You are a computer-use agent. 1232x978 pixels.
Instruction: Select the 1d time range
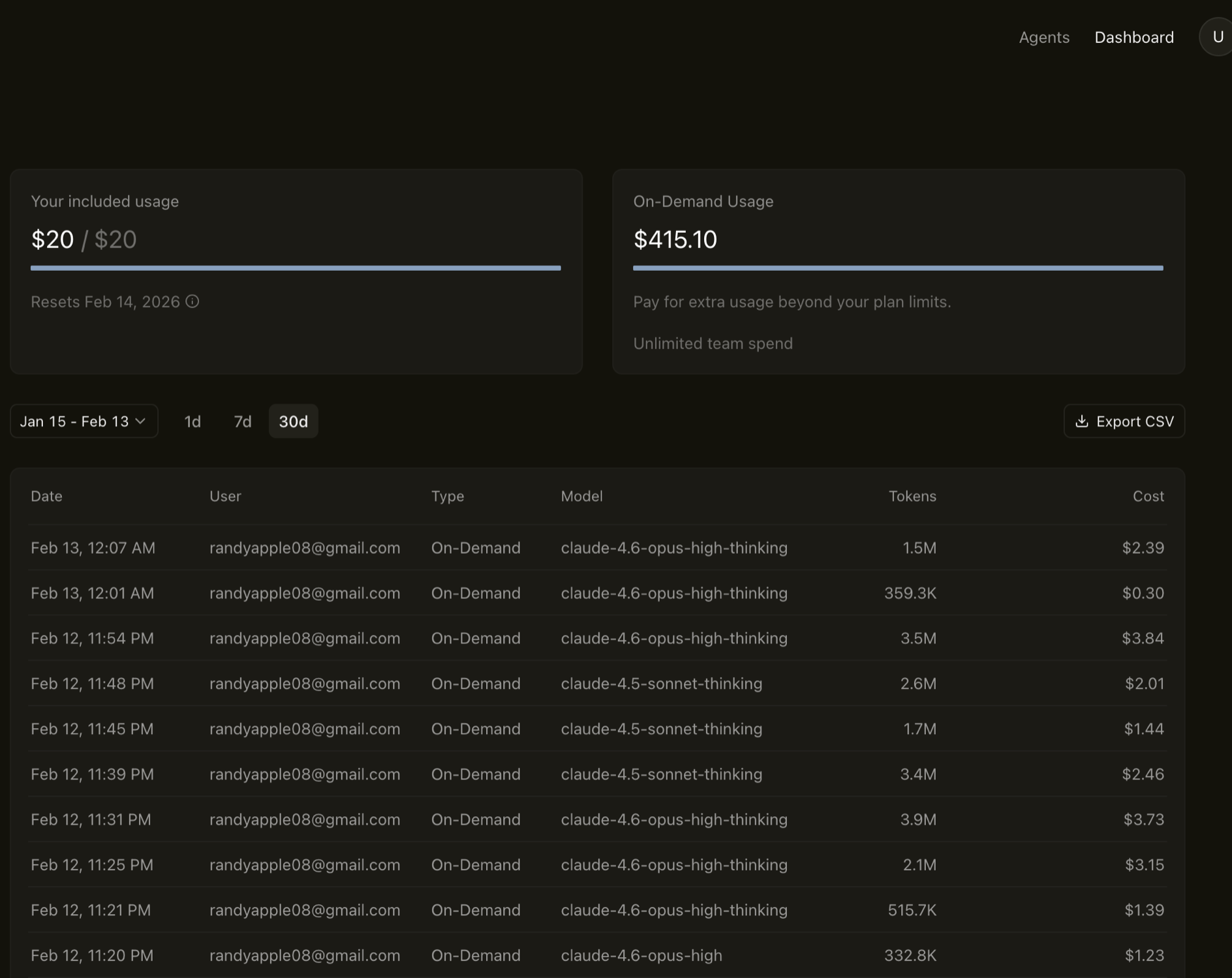click(x=192, y=421)
